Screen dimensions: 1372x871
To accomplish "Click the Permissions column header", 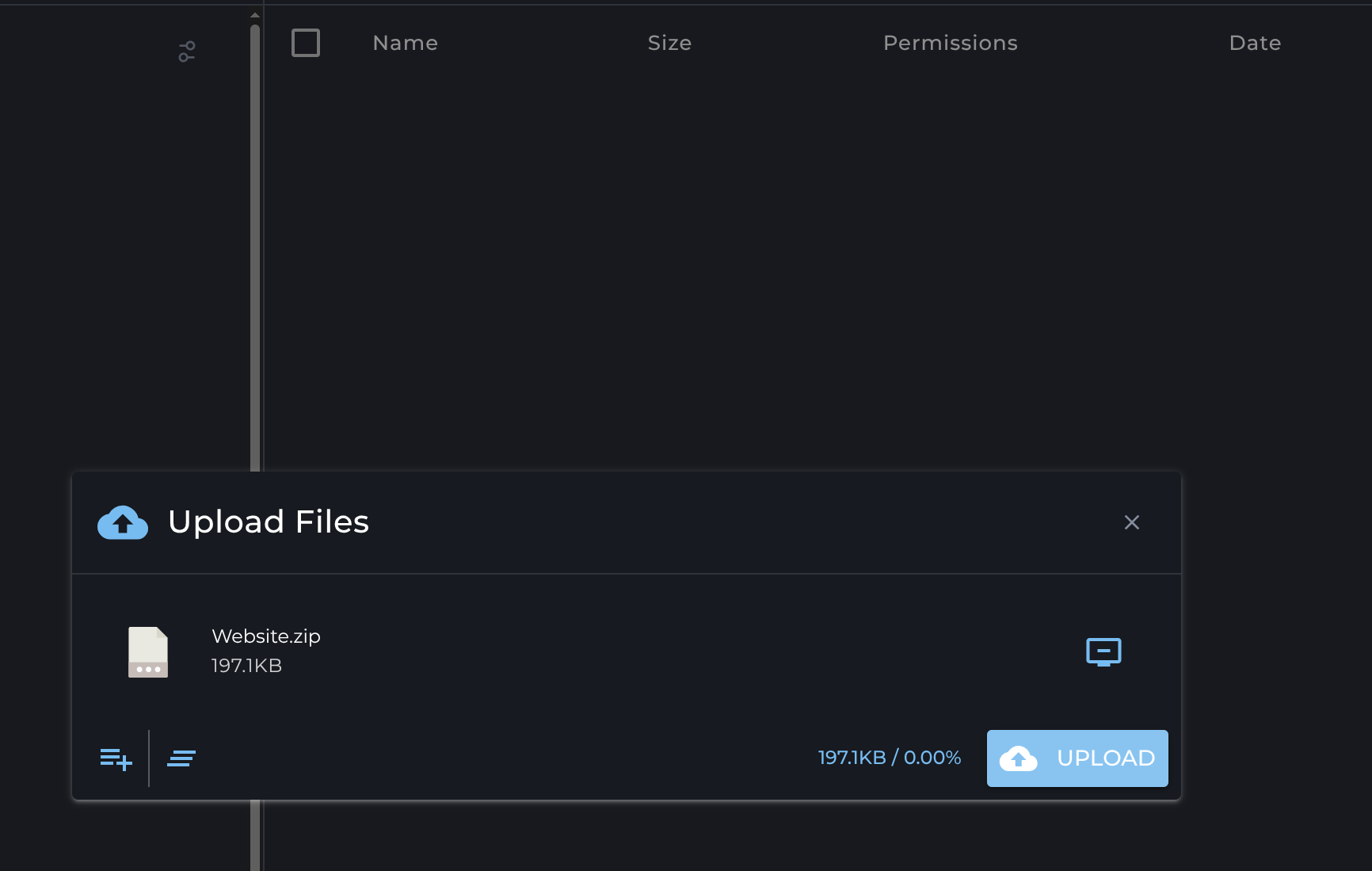I will 950,43.
